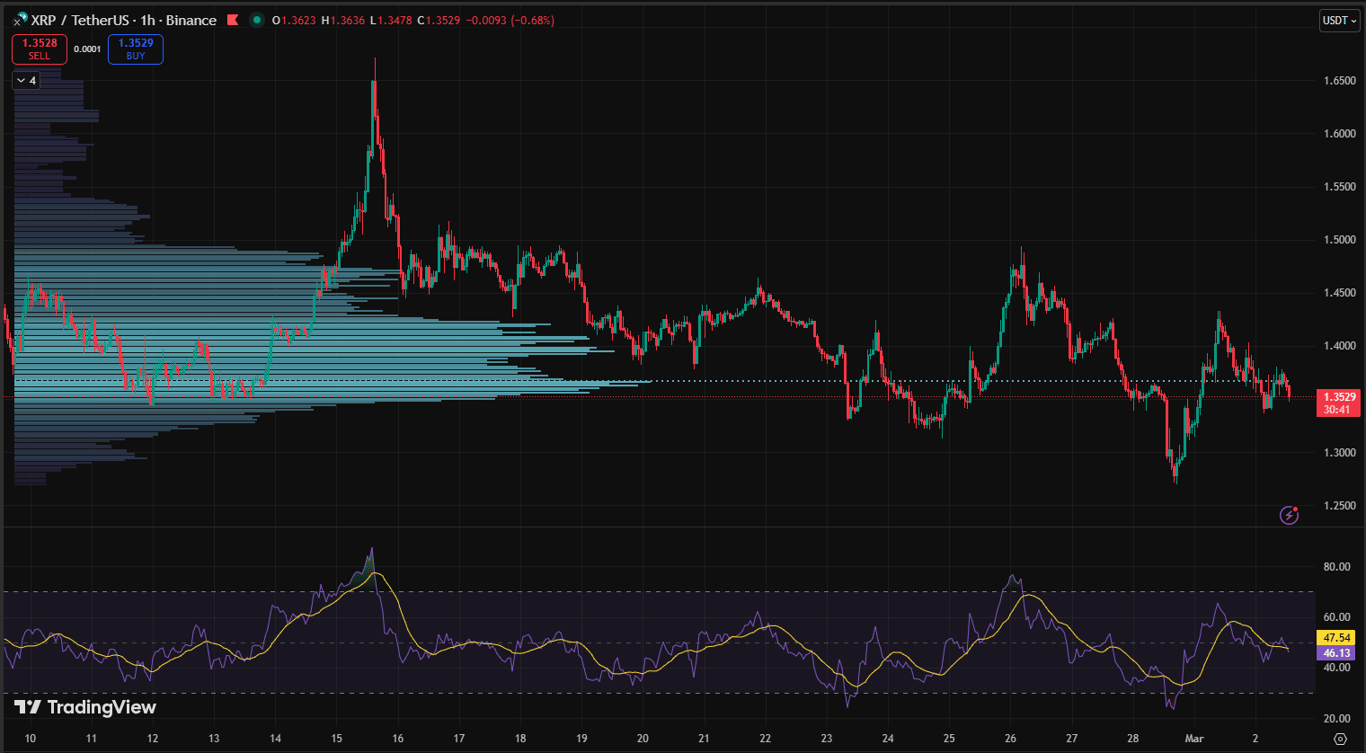Click the 1.4000 price axis label

click(1339, 346)
